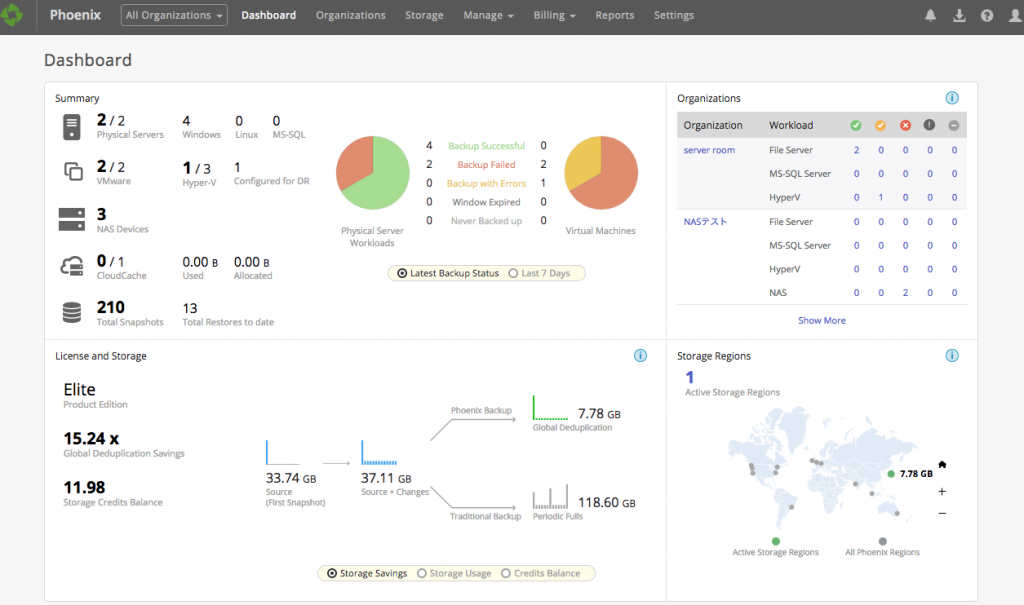
Task: Click the VMware virtual machines icon
Action: click(73, 171)
